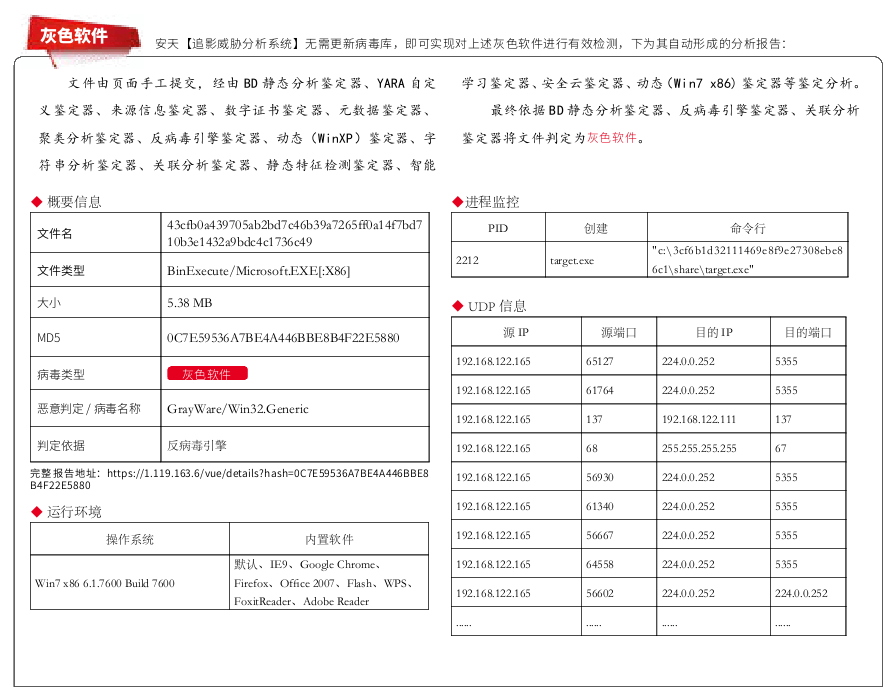Select the 大小 row label

pos(49,303)
